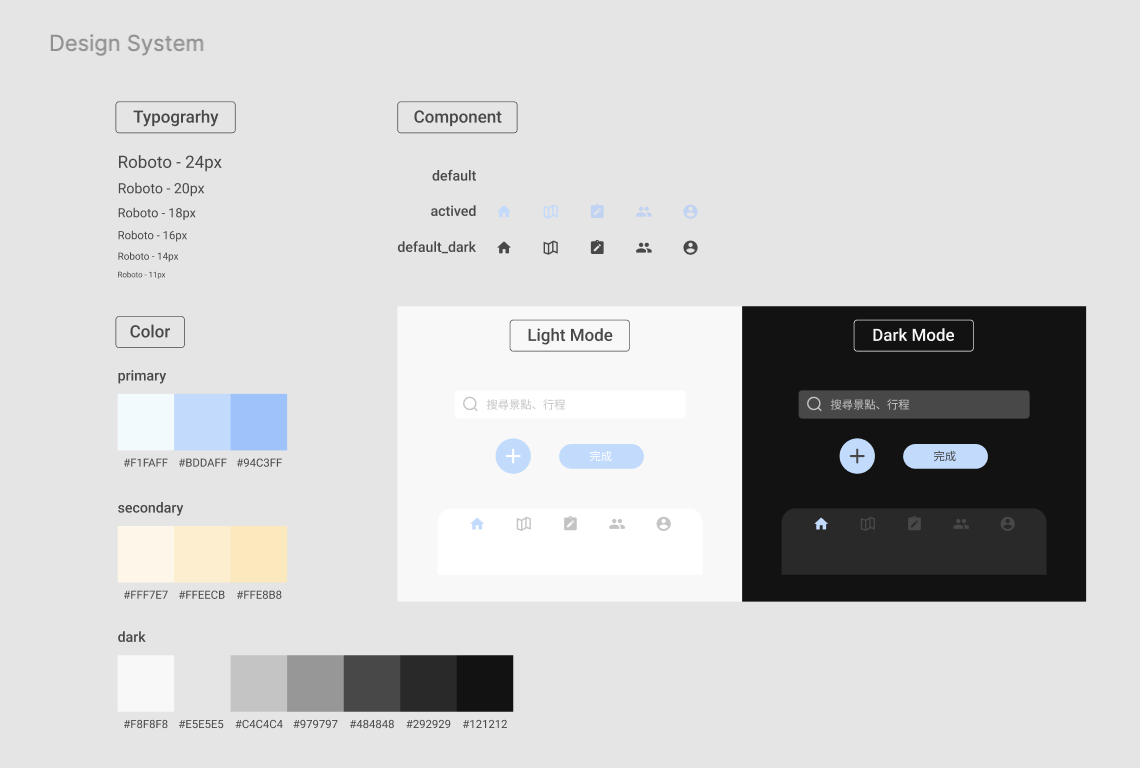This screenshot has height=768, width=1140.
Task: Click the people icon in Dark Mode navigation bar
Action: (961, 524)
